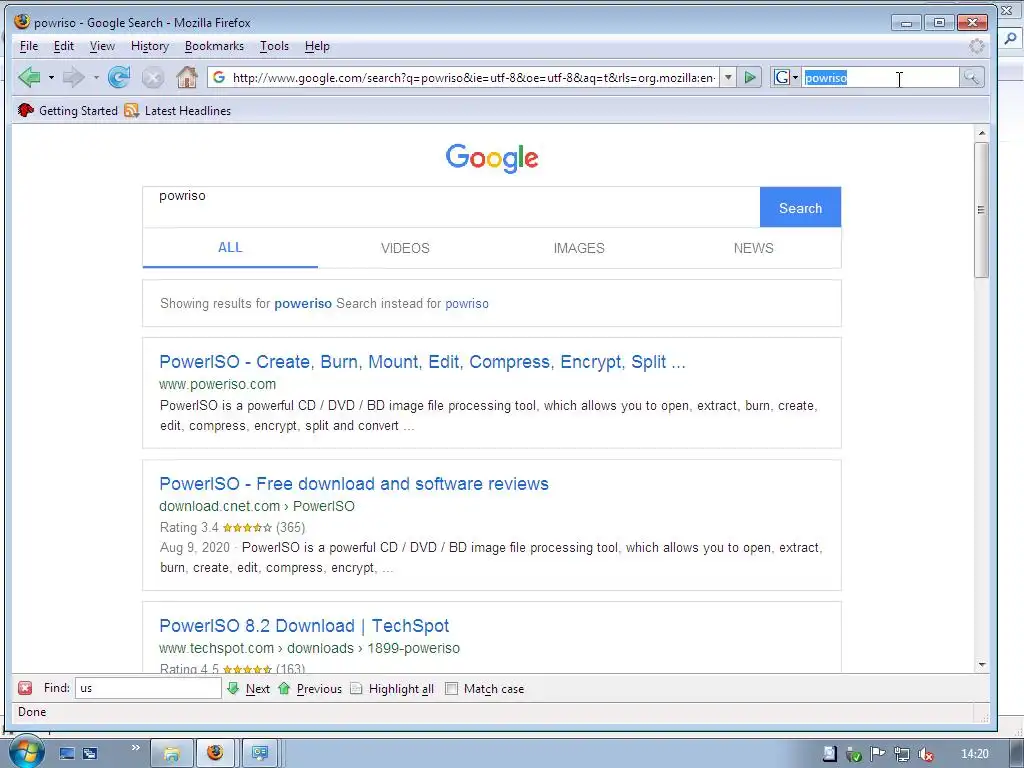Click the vertical scrollbar thumb
Screen dimensions: 1024x768
(982, 210)
